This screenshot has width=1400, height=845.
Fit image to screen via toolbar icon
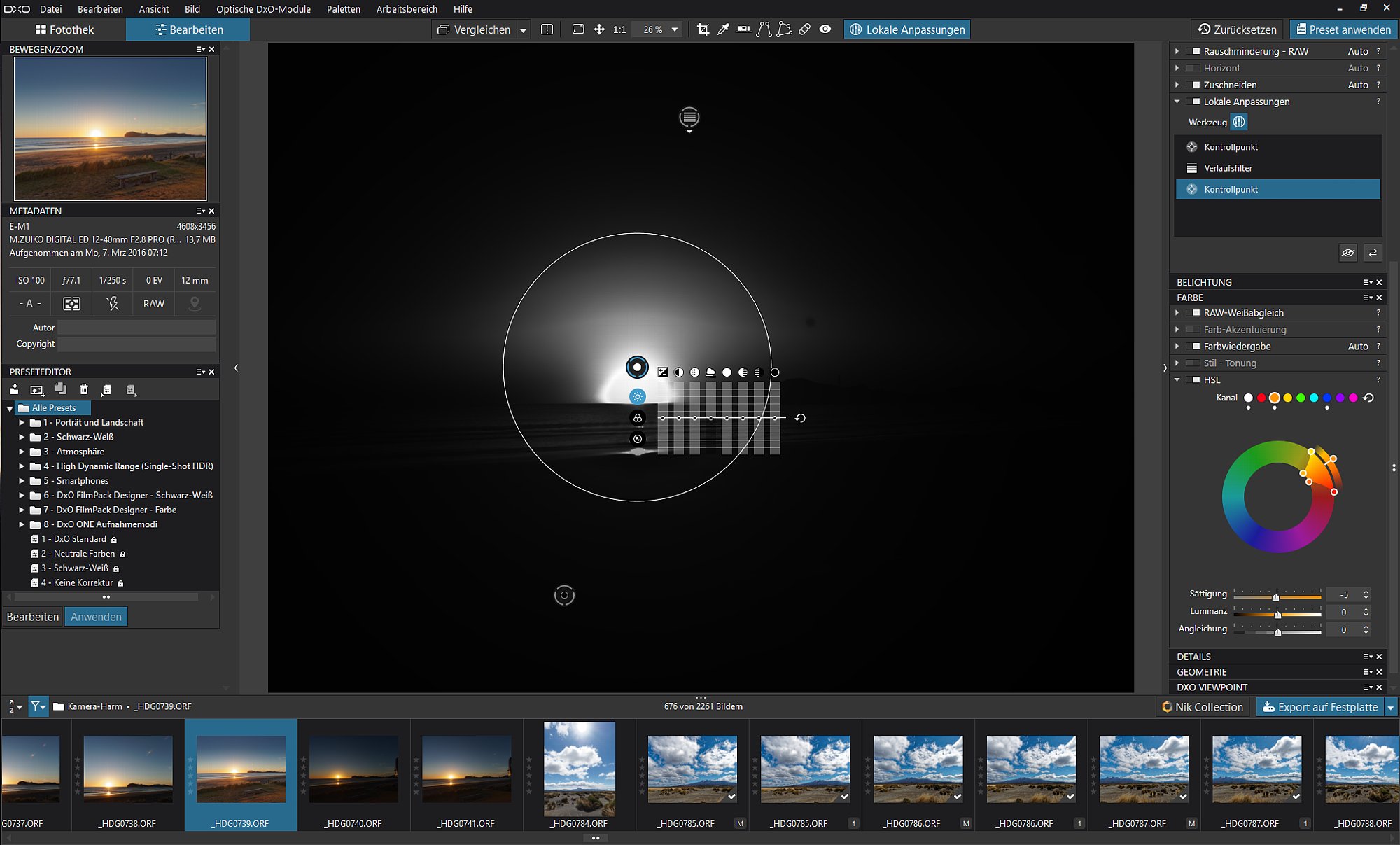point(578,29)
